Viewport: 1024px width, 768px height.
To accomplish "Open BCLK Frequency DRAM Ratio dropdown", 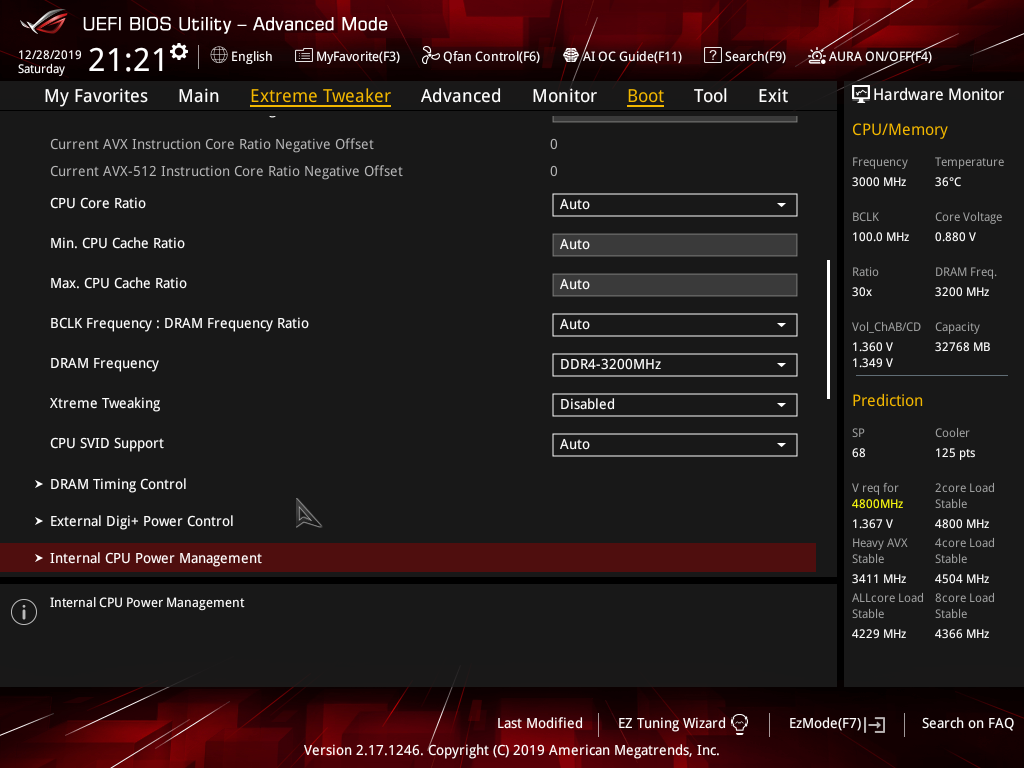I will (x=675, y=325).
